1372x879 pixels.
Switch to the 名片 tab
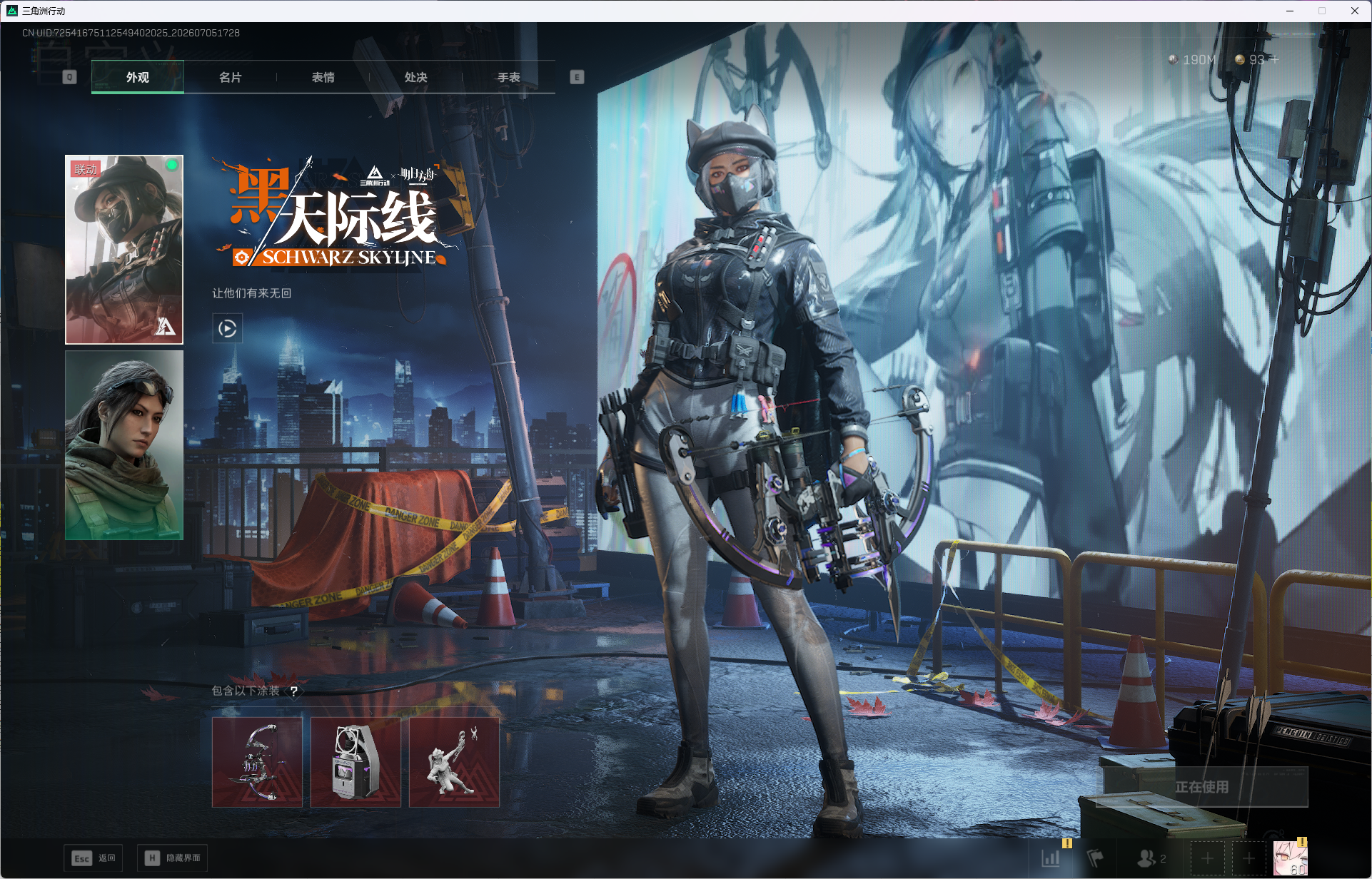point(230,77)
